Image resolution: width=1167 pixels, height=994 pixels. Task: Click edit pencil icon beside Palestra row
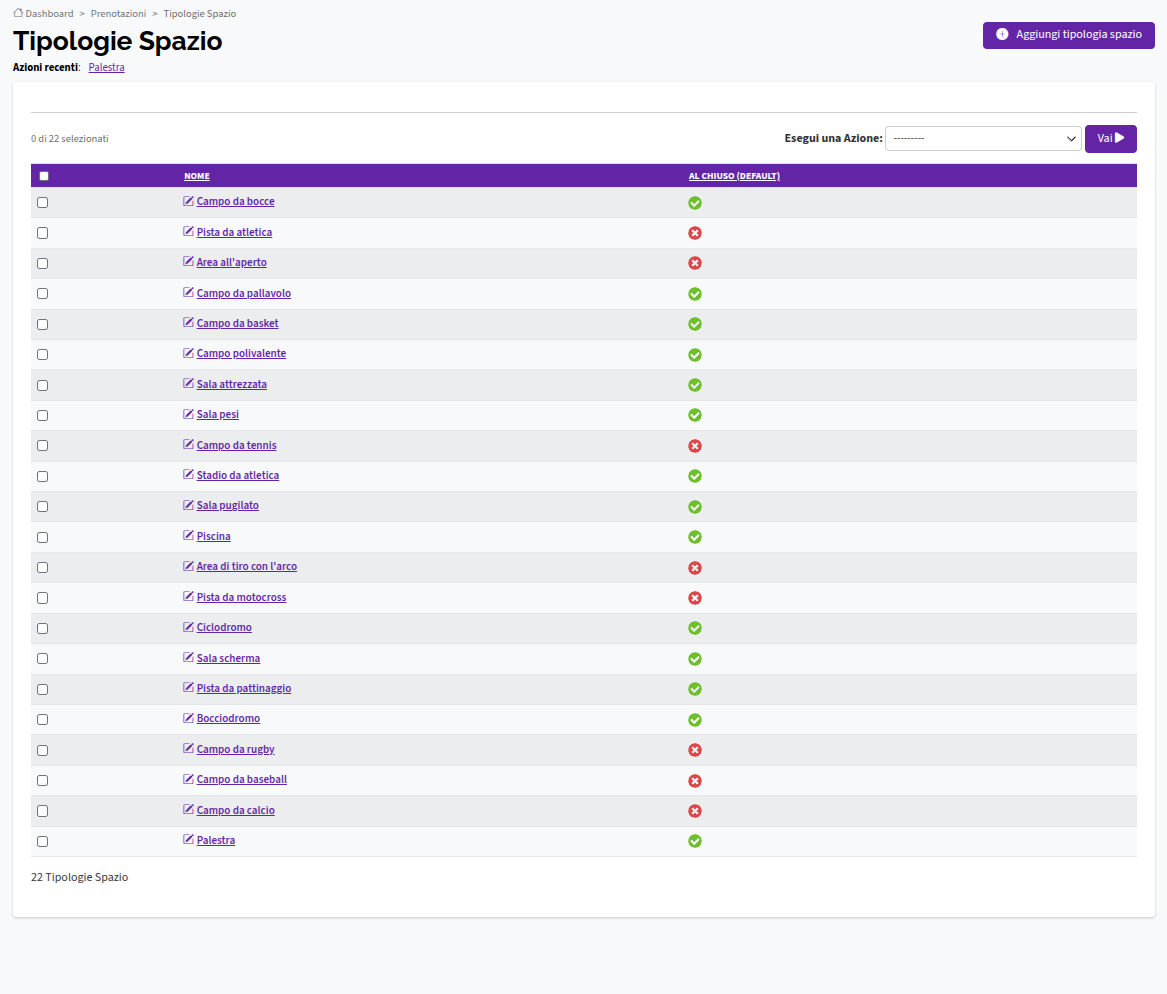pyautogui.click(x=188, y=840)
